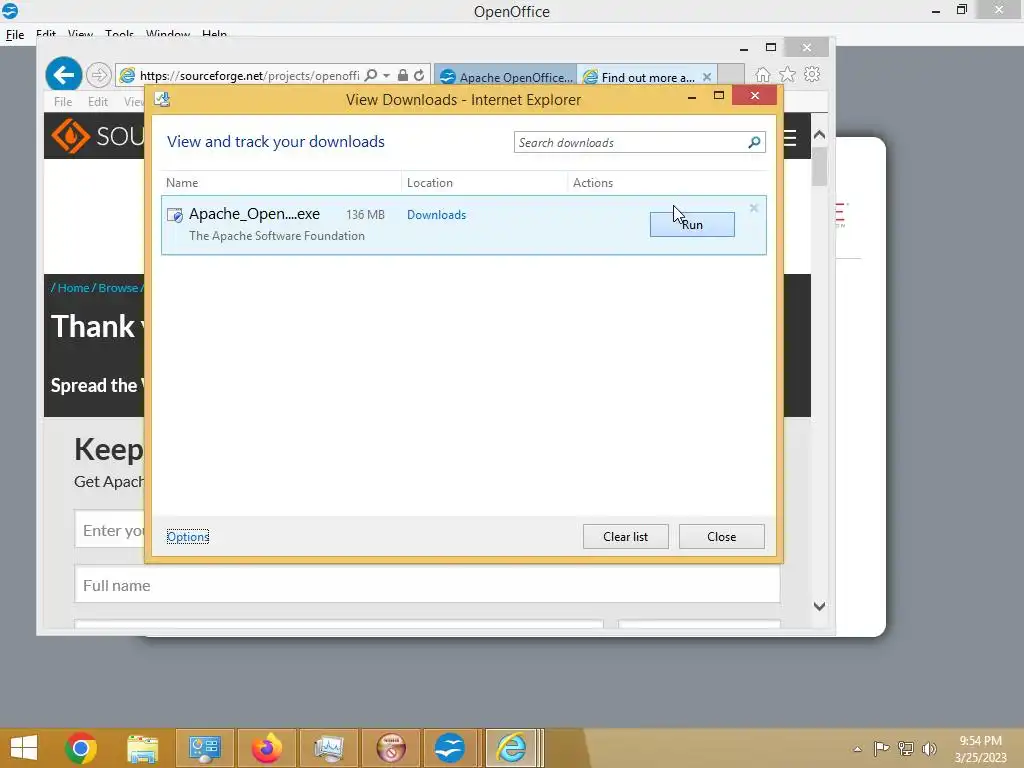Image resolution: width=1024 pixels, height=768 pixels.
Task: Close the 'Find out more a...' tab
Action: pyautogui.click(x=707, y=77)
